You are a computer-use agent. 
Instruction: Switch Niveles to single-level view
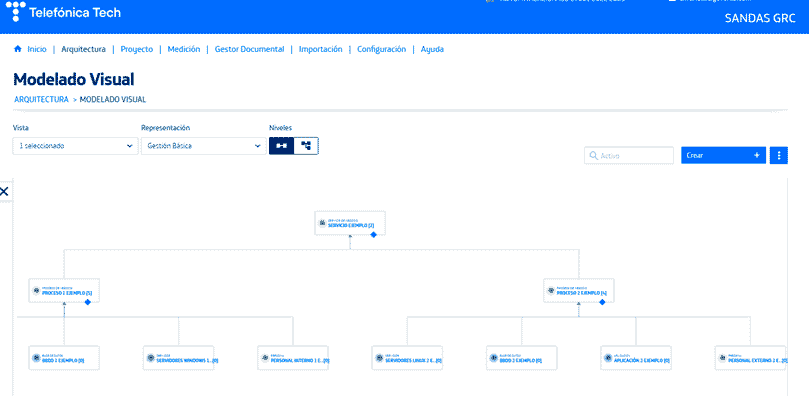coord(281,146)
